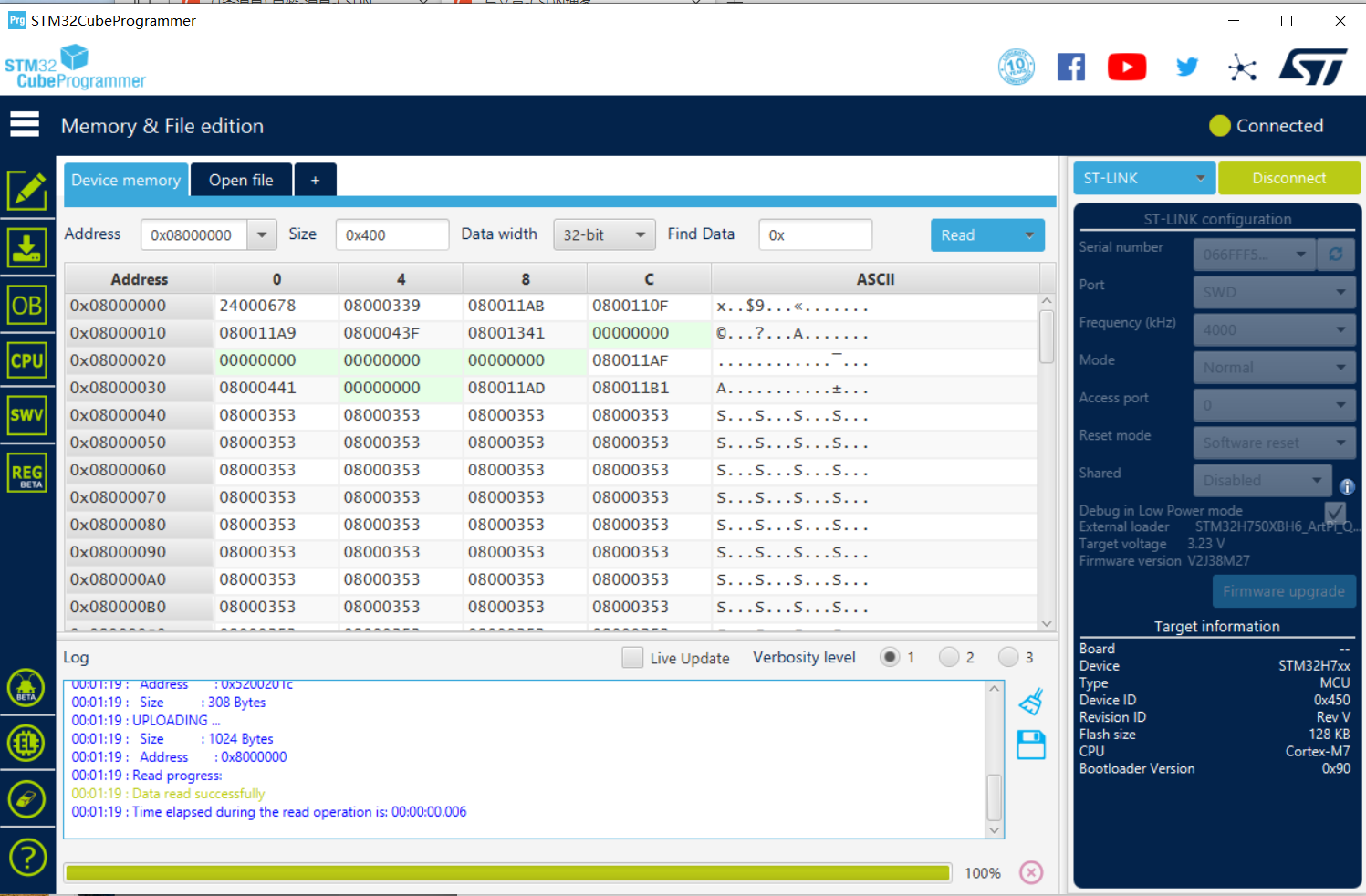Click the STM32CubeProgrammer logo
This screenshot has height=896, width=1366.
(75, 68)
